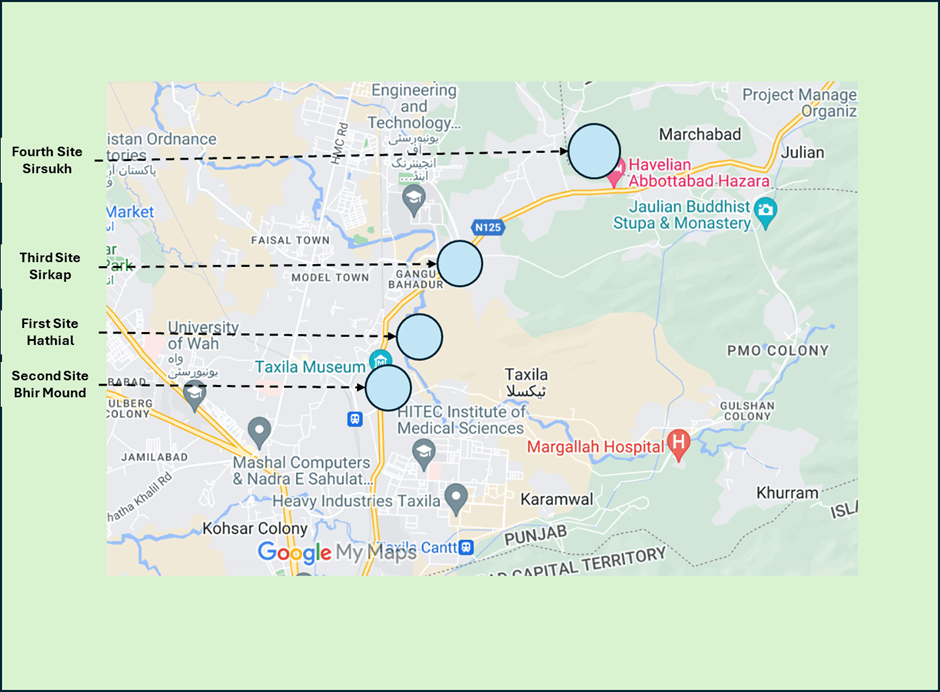Select the University of Wah graduation icon
The image size is (940, 692).
point(194,392)
